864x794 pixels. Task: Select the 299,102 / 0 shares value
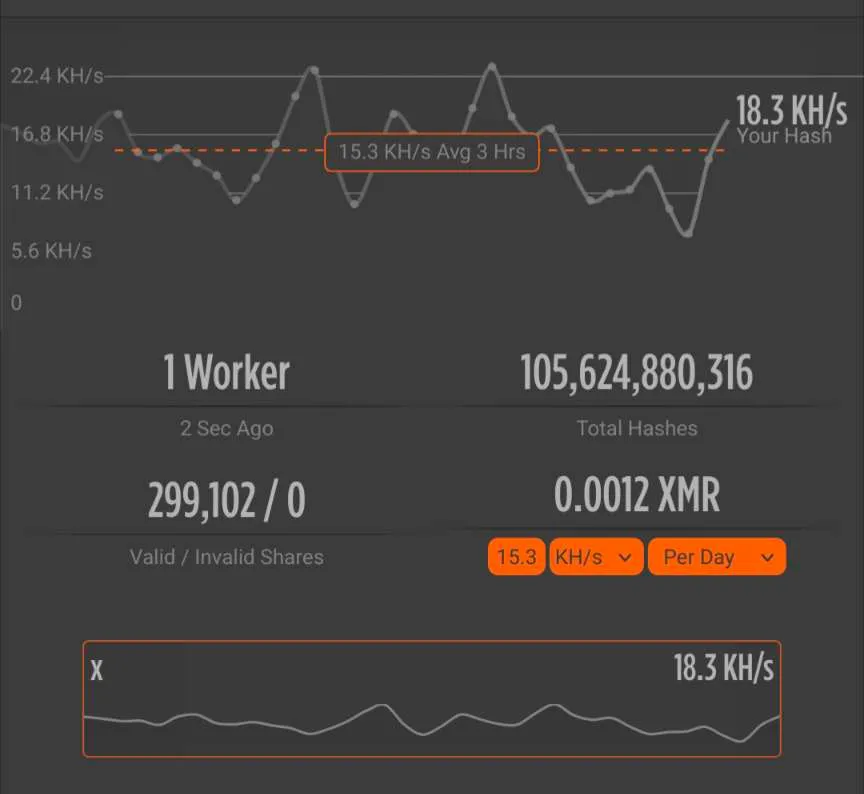(226, 500)
